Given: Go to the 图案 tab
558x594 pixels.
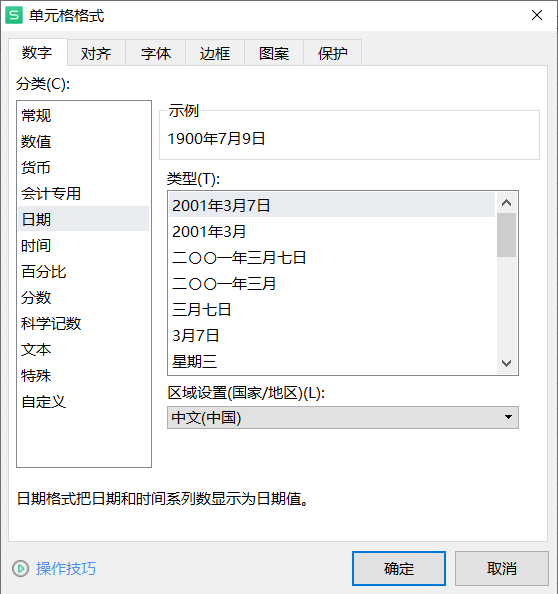Looking at the screenshot, I should 274,53.
